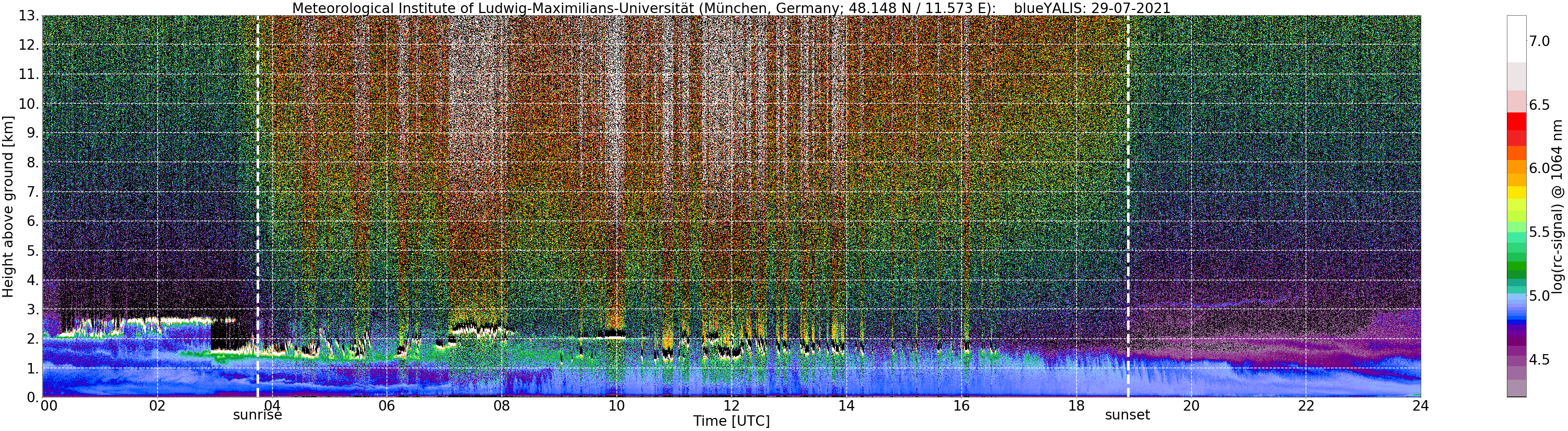Click the grey-purple bottom segment of the colorbar
This screenshot has width=1568, height=431.
(1516, 388)
